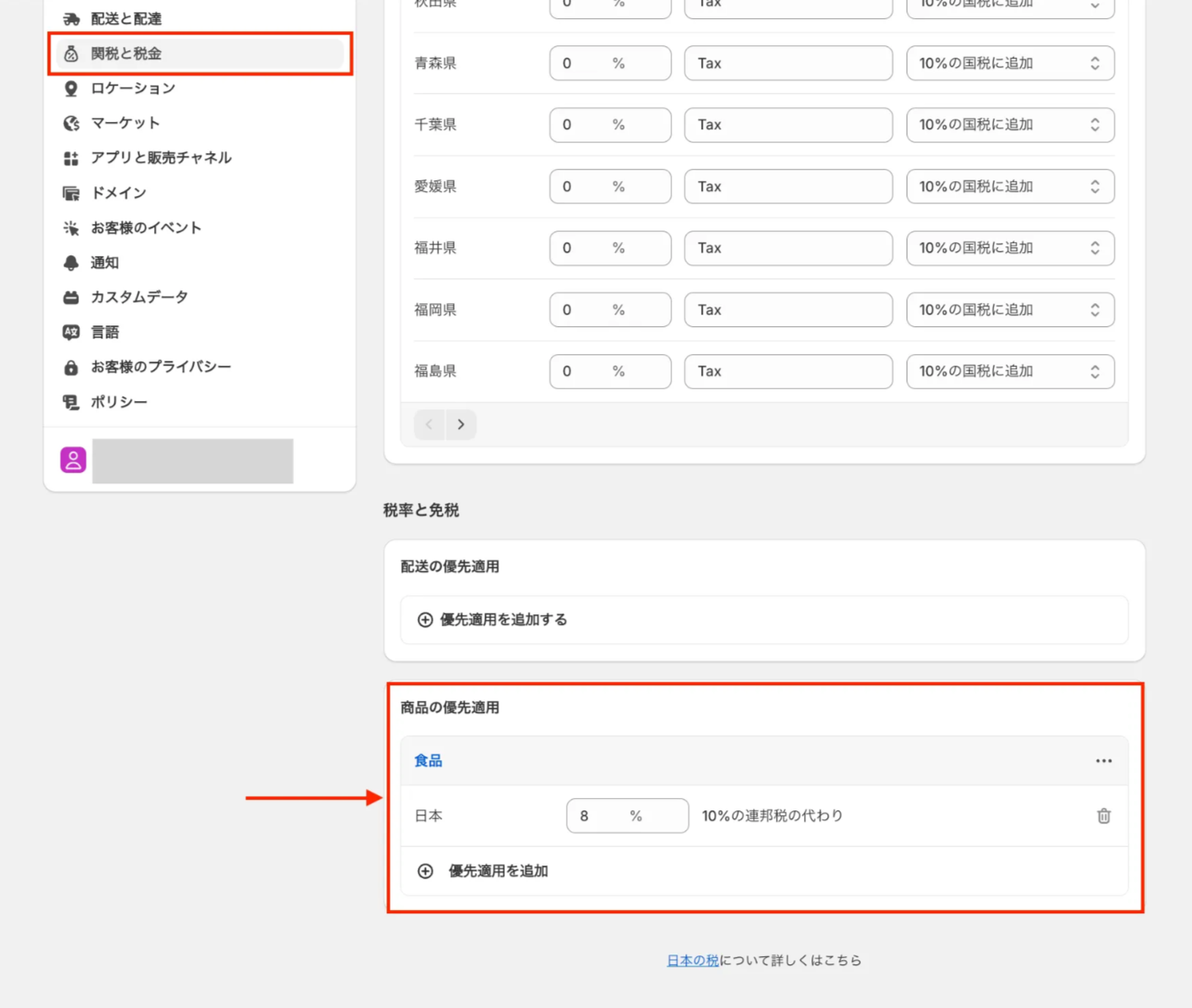Go to next page of prefecture rates
This screenshot has height=1008, width=1192.
461,424
